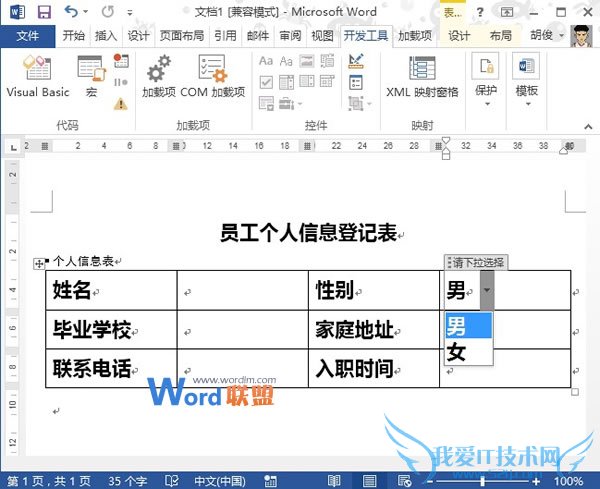600x489 pixels.
Task: Toggle Design Mode
Action: (x=356, y=61)
